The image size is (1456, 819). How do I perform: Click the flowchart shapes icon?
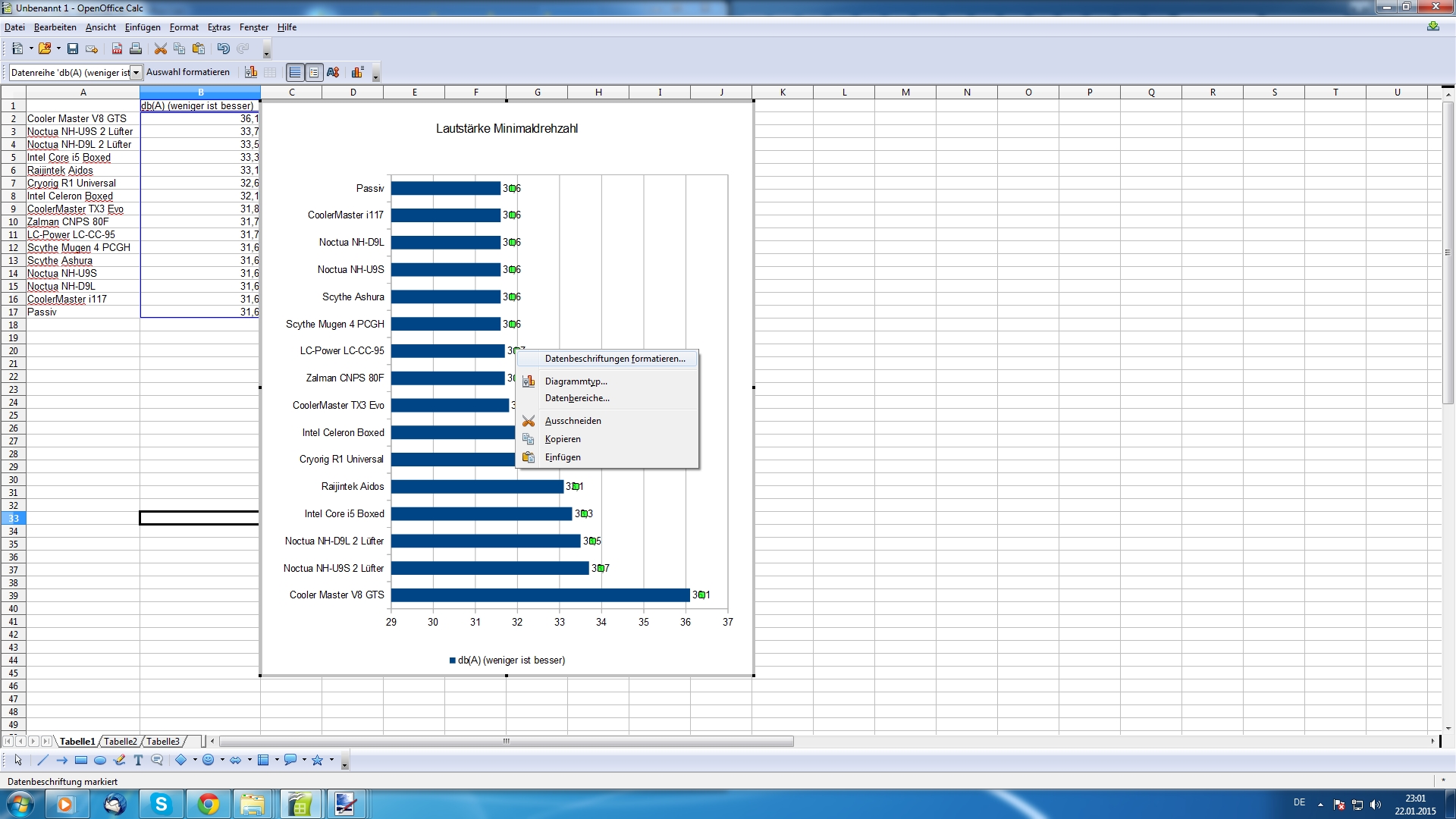click(263, 760)
